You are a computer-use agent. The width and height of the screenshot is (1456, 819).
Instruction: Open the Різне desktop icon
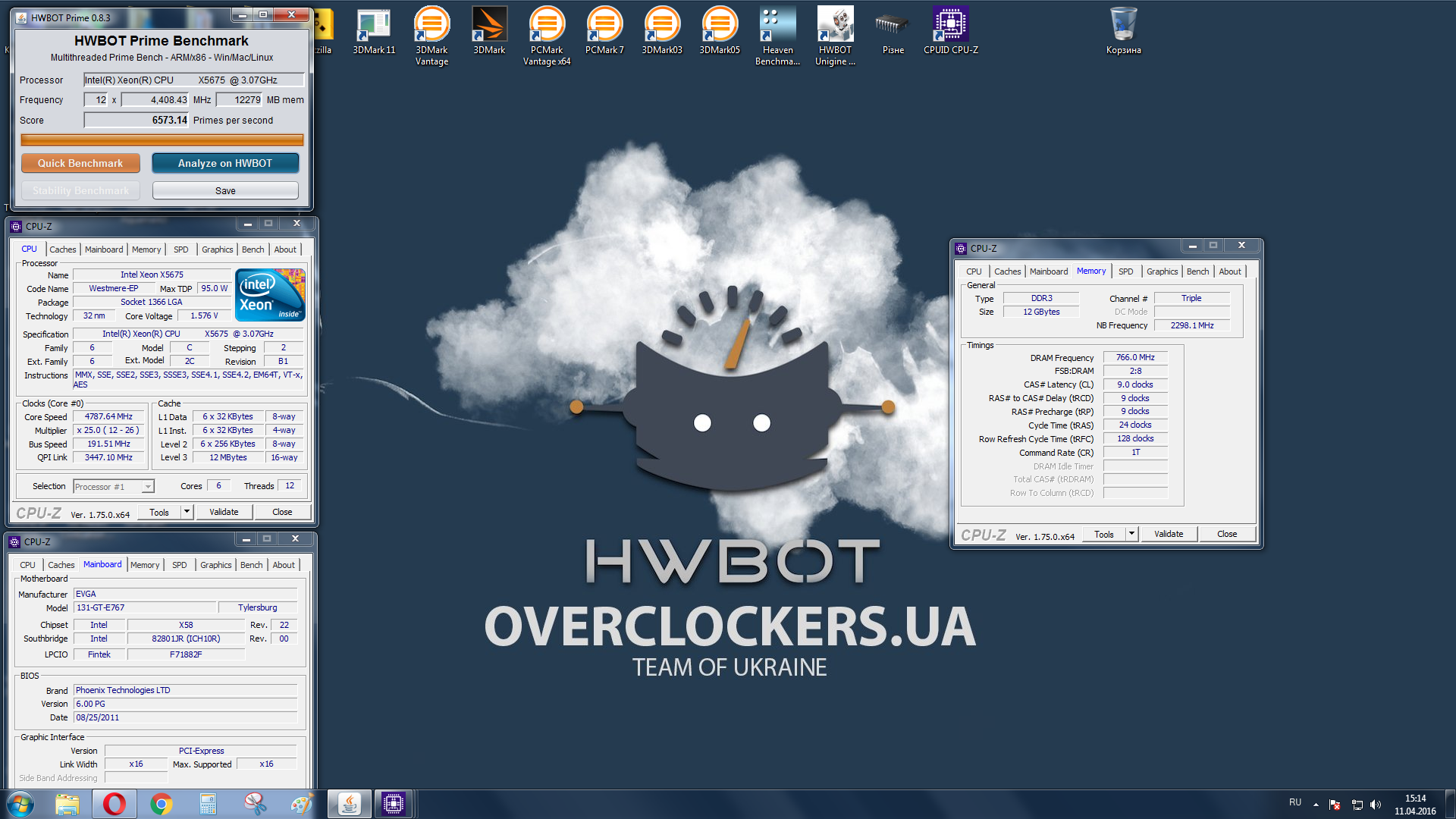coord(893,31)
